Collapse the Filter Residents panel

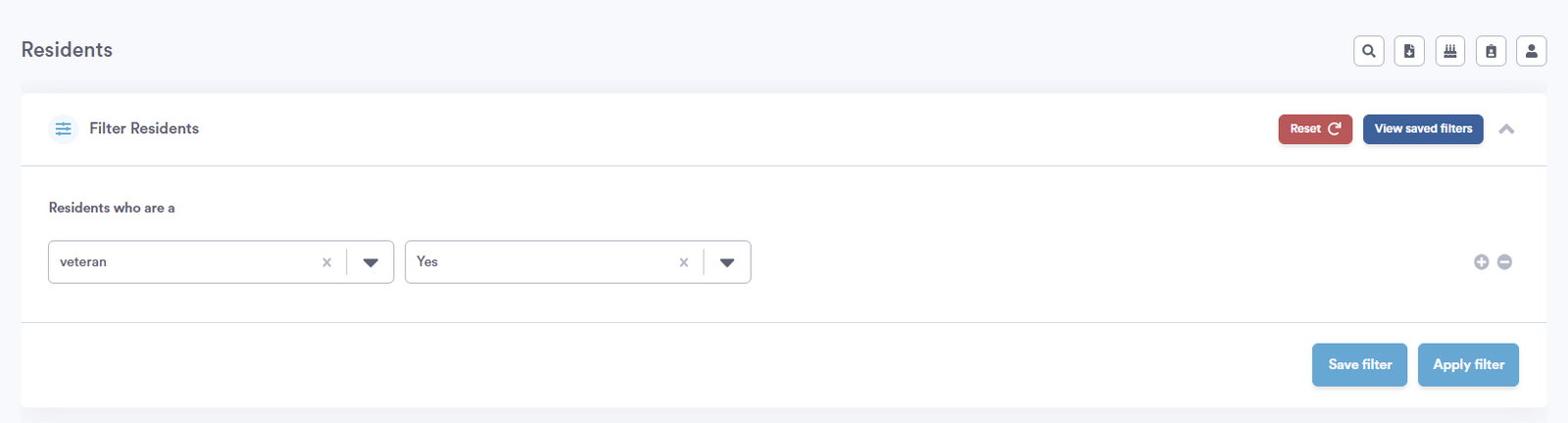1507,129
